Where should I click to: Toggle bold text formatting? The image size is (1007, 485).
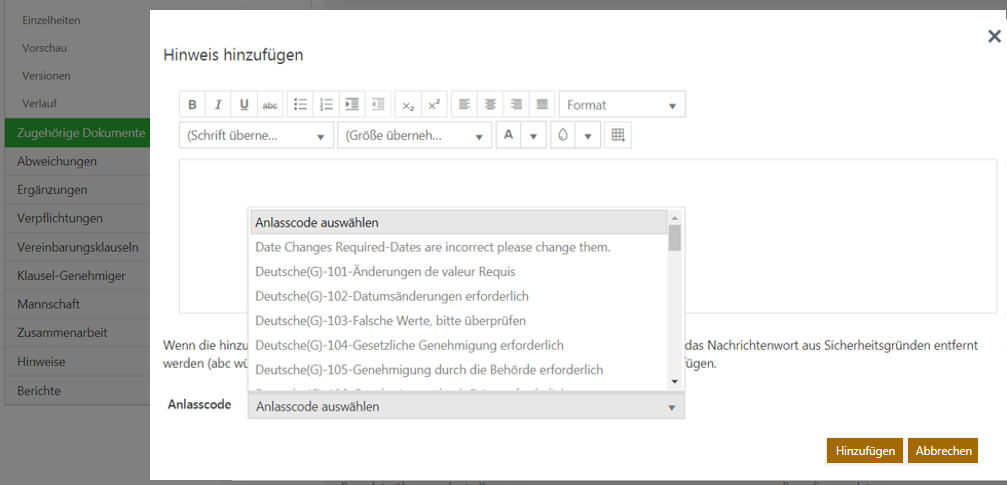pyautogui.click(x=192, y=105)
